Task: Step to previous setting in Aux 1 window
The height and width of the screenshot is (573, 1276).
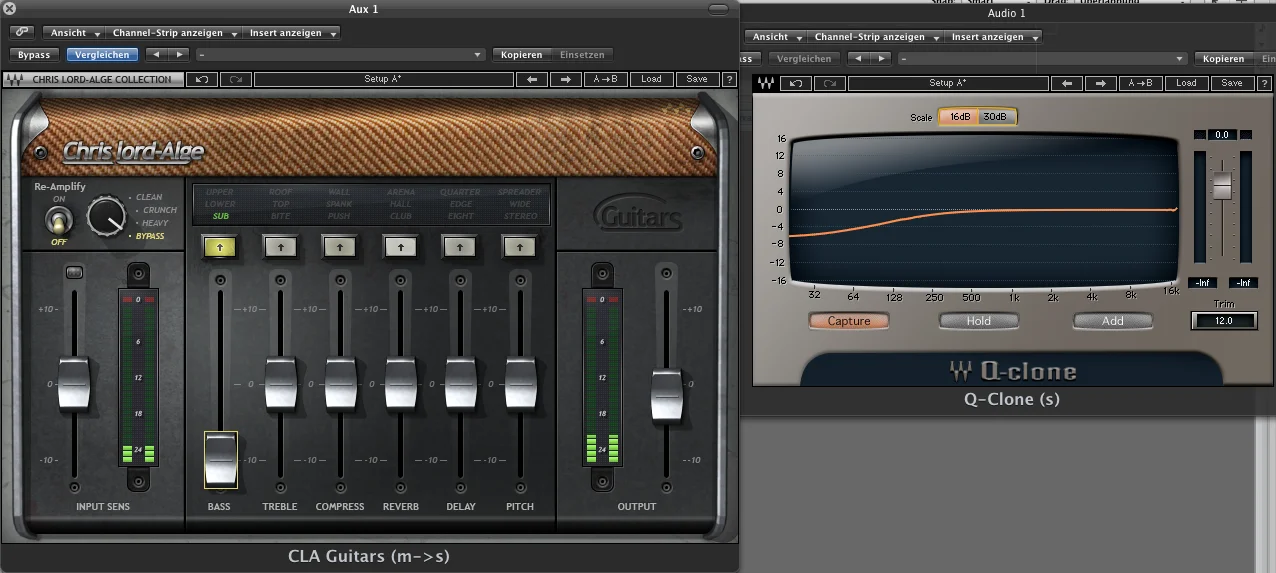Action: tap(155, 55)
